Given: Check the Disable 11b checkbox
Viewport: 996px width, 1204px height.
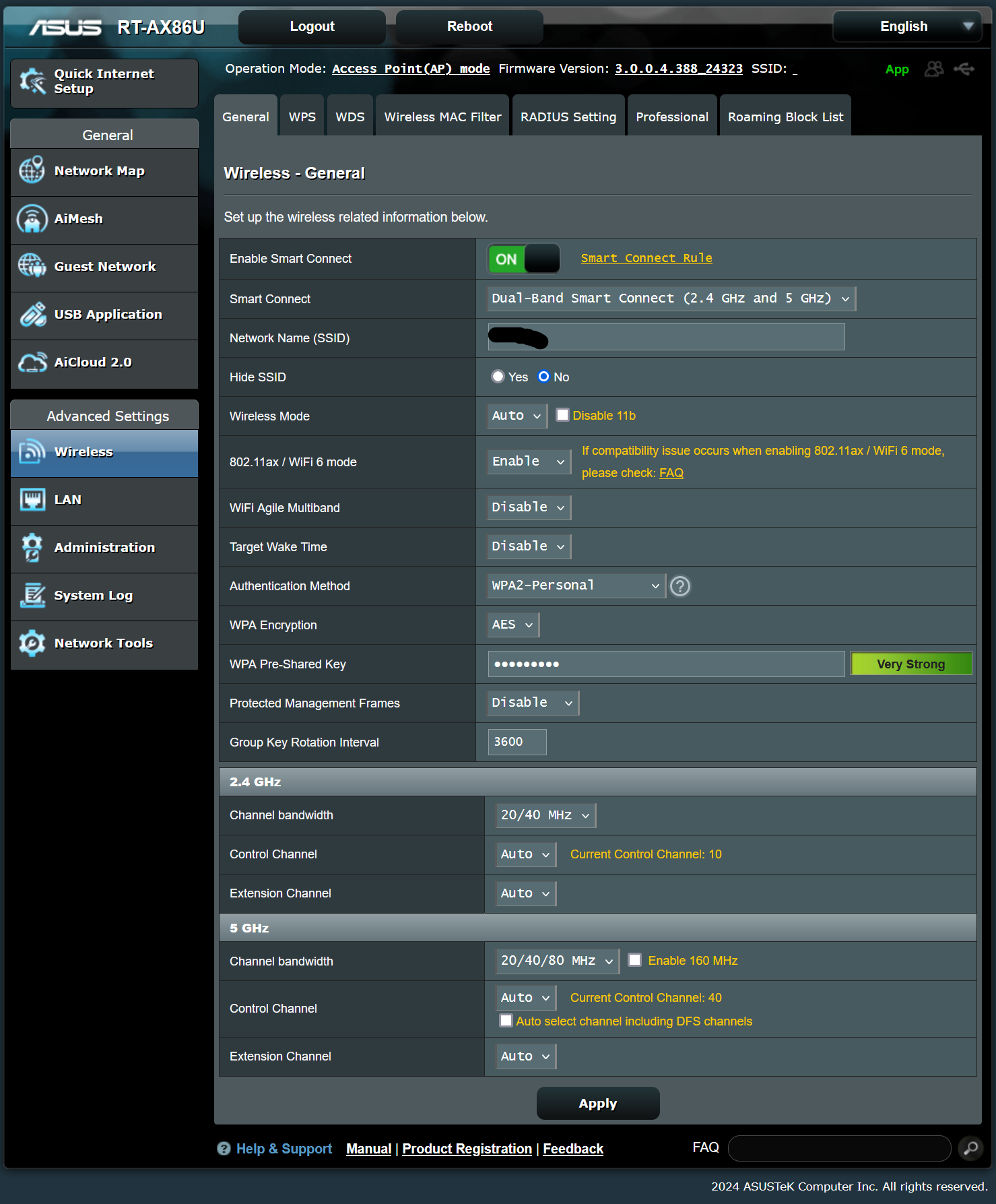Looking at the screenshot, I should coord(562,415).
